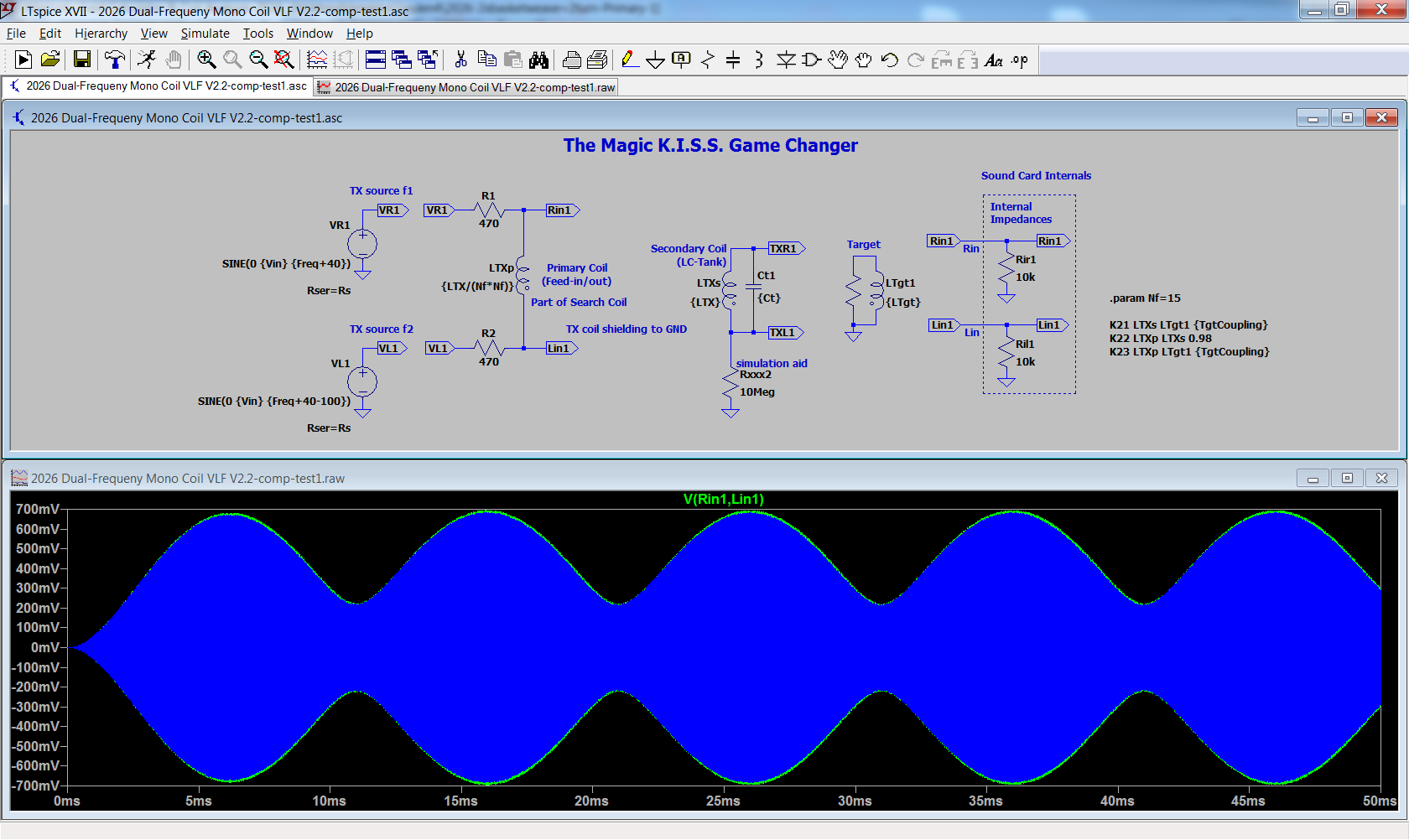Cascade windows toolbar icon
This screenshot has width=1409, height=840.
coord(402,60)
